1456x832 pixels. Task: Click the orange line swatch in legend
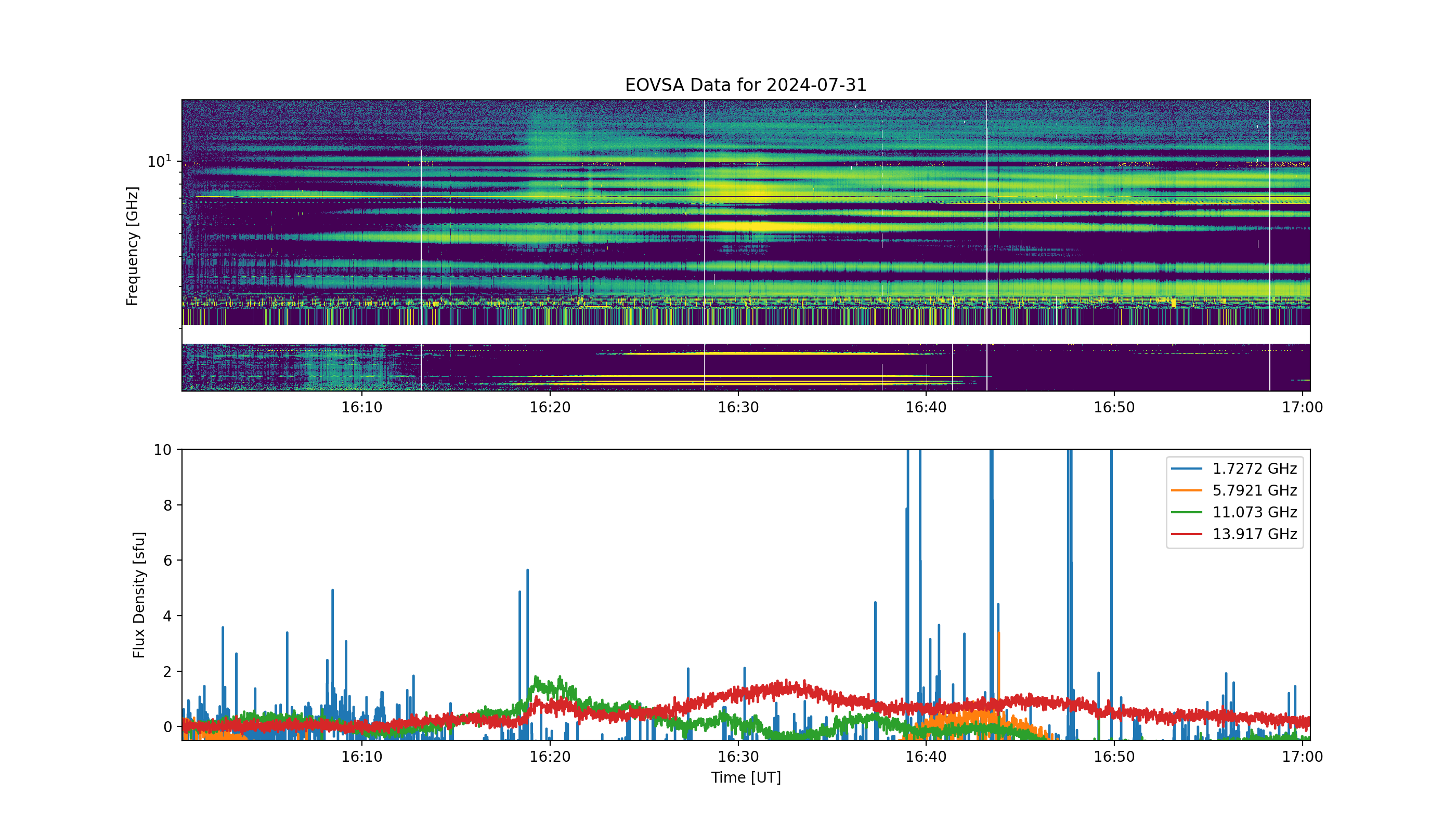pos(1186,490)
